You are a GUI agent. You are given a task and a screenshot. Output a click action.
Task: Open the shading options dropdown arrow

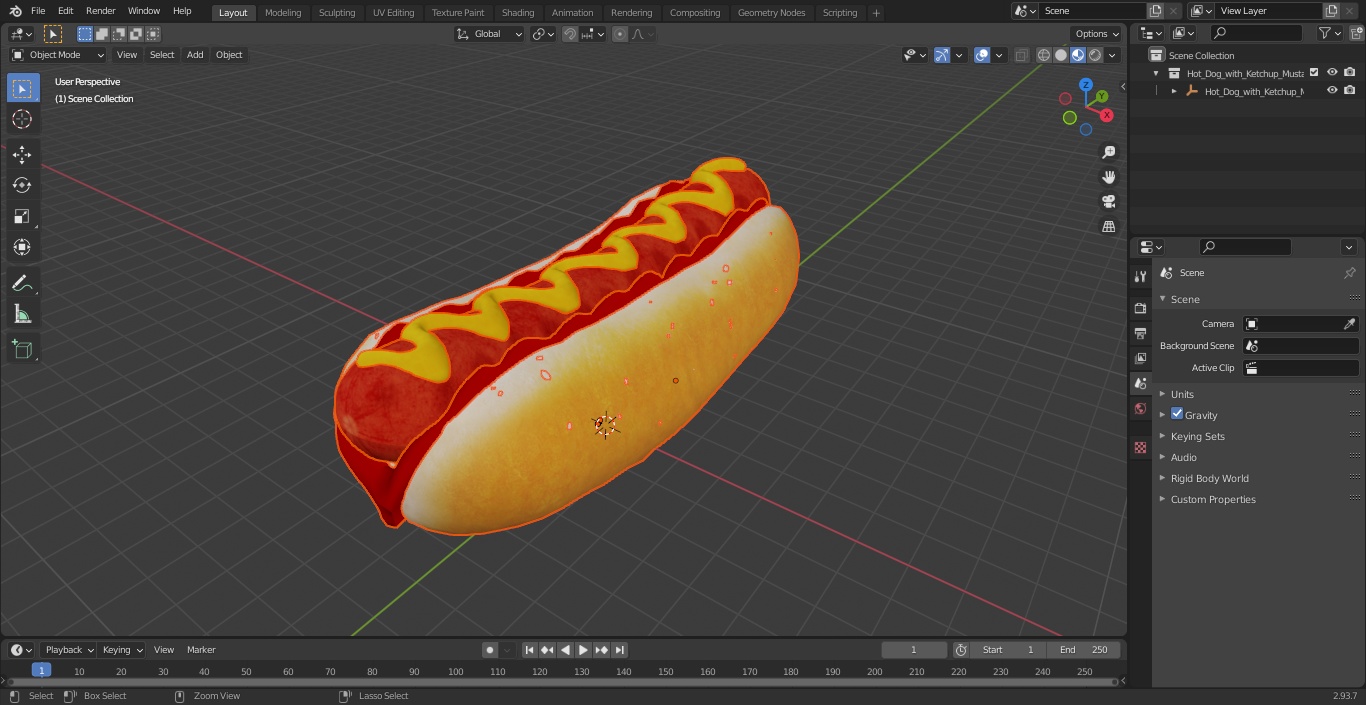[x=1112, y=55]
